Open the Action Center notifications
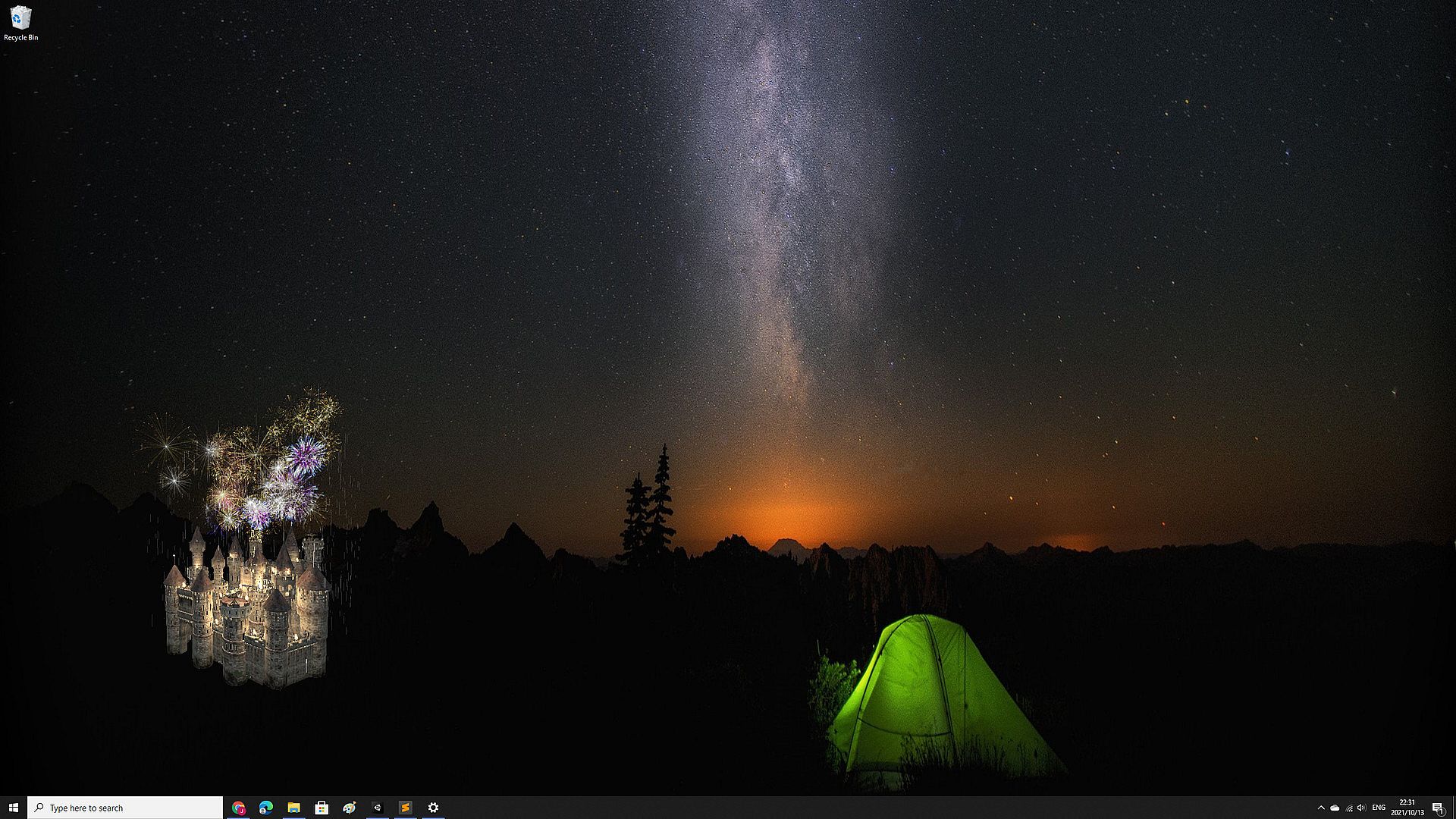 point(1437,808)
